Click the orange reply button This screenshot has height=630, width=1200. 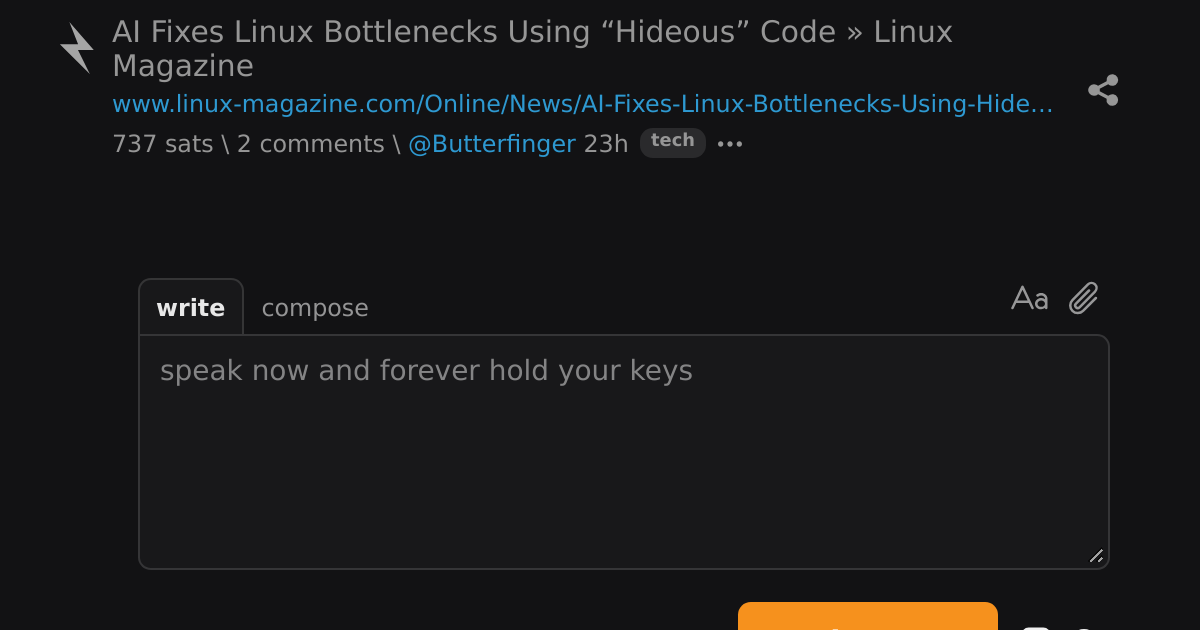(868, 616)
